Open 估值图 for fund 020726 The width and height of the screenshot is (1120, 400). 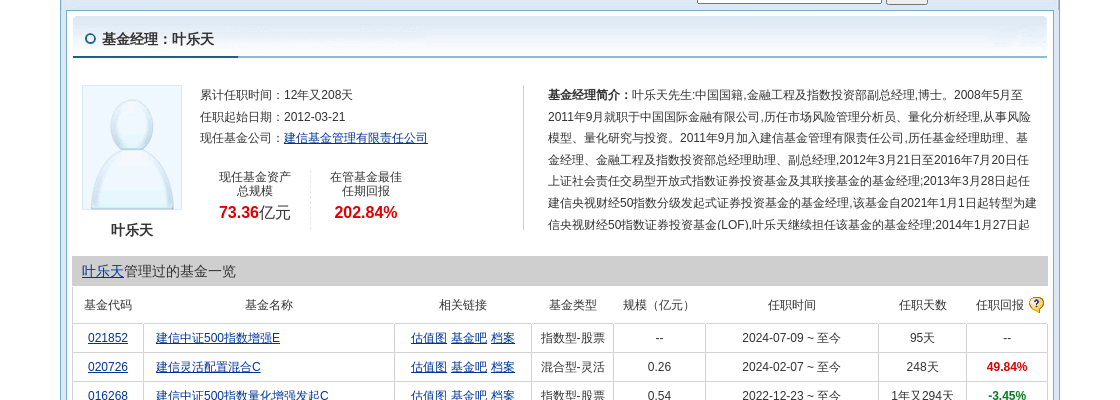tap(429, 367)
